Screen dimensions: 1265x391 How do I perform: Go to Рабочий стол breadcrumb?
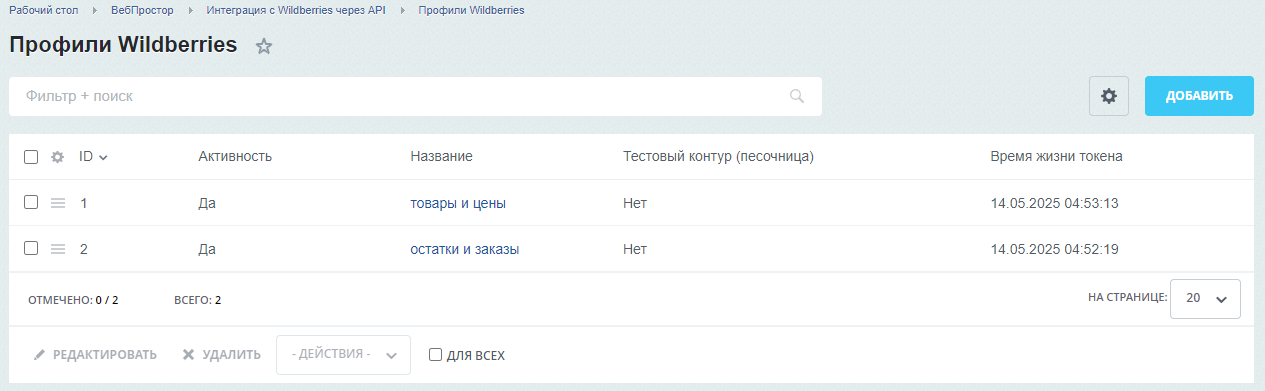43,10
